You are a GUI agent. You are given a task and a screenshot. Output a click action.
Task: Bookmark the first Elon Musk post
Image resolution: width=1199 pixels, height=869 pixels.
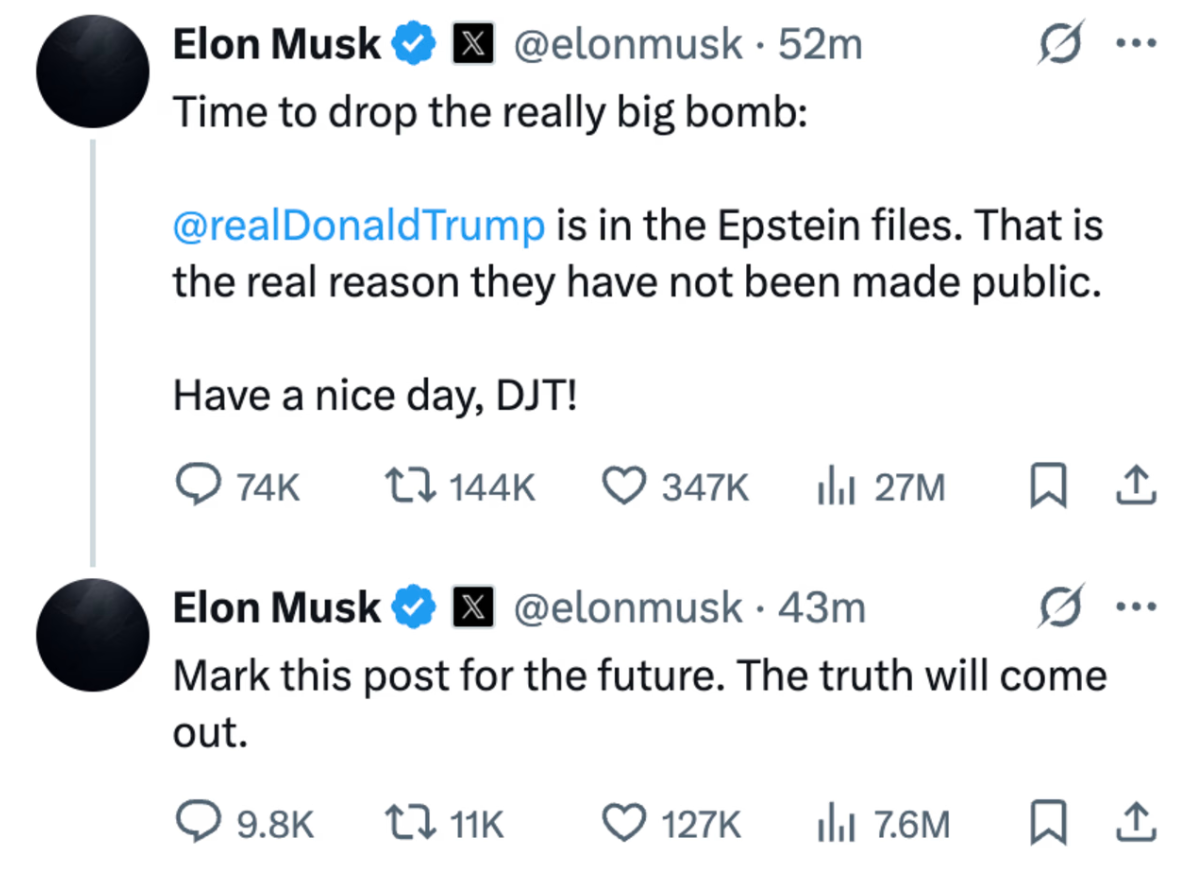click(1048, 485)
